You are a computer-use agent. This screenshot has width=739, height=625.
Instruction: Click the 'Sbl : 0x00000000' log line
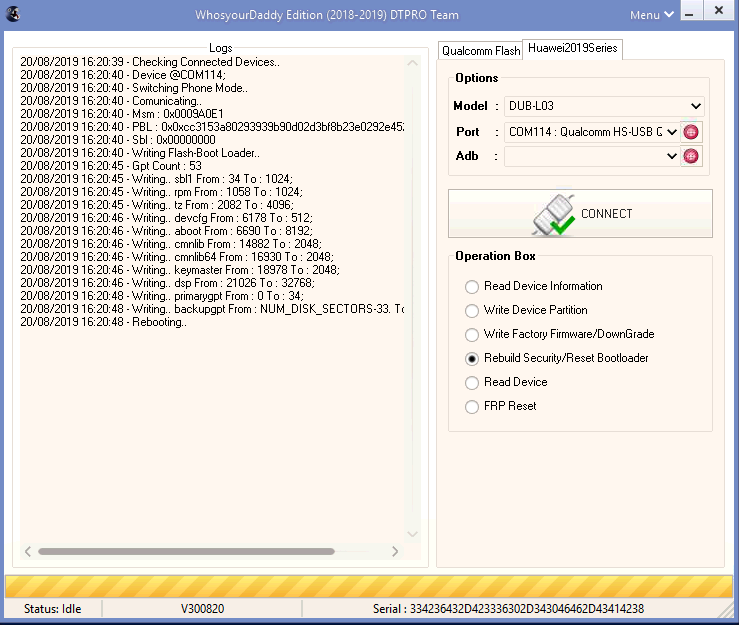pyautogui.click(x=118, y=140)
